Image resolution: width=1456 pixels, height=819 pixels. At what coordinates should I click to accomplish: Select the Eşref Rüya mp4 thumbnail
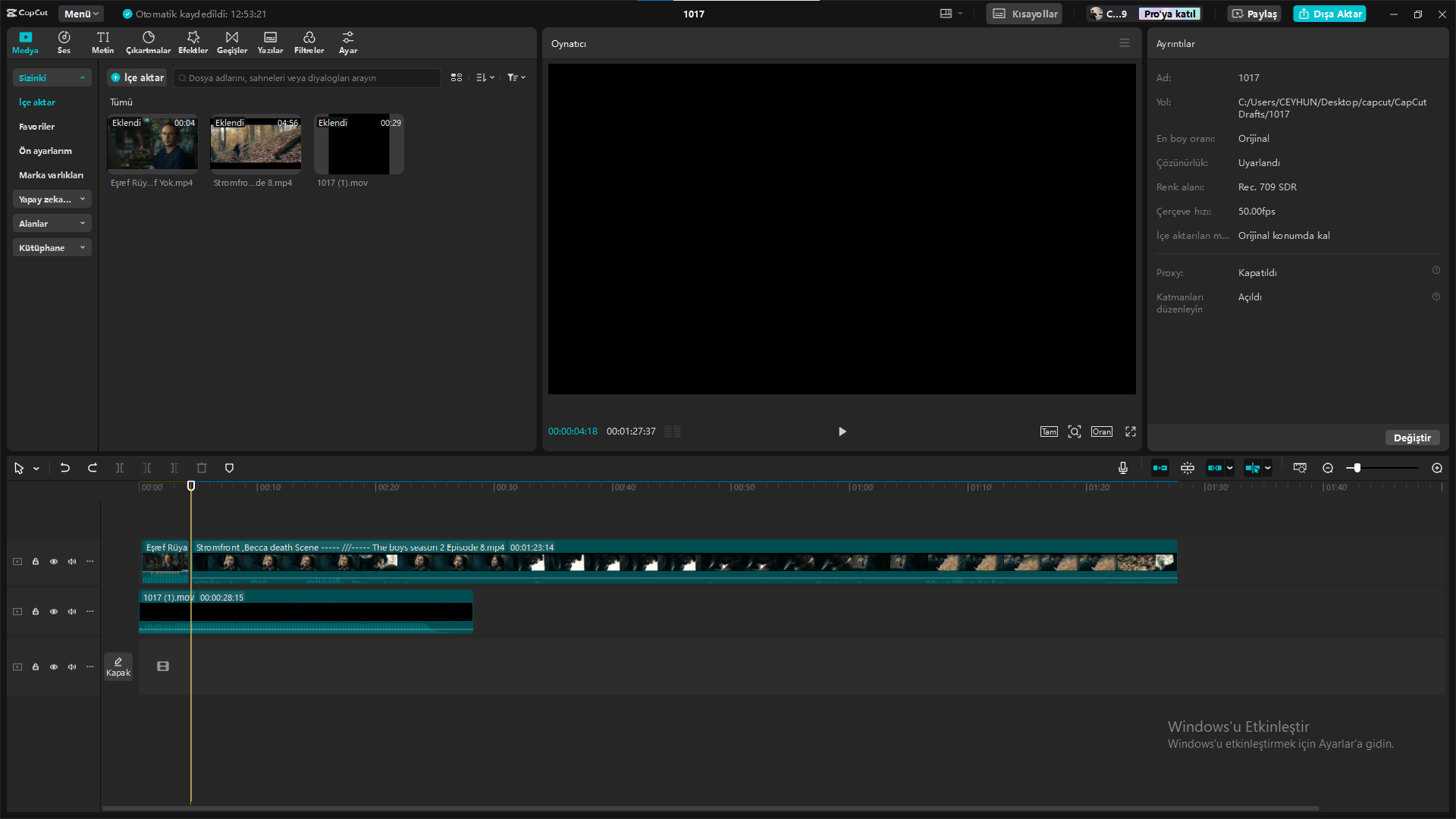tap(152, 144)
